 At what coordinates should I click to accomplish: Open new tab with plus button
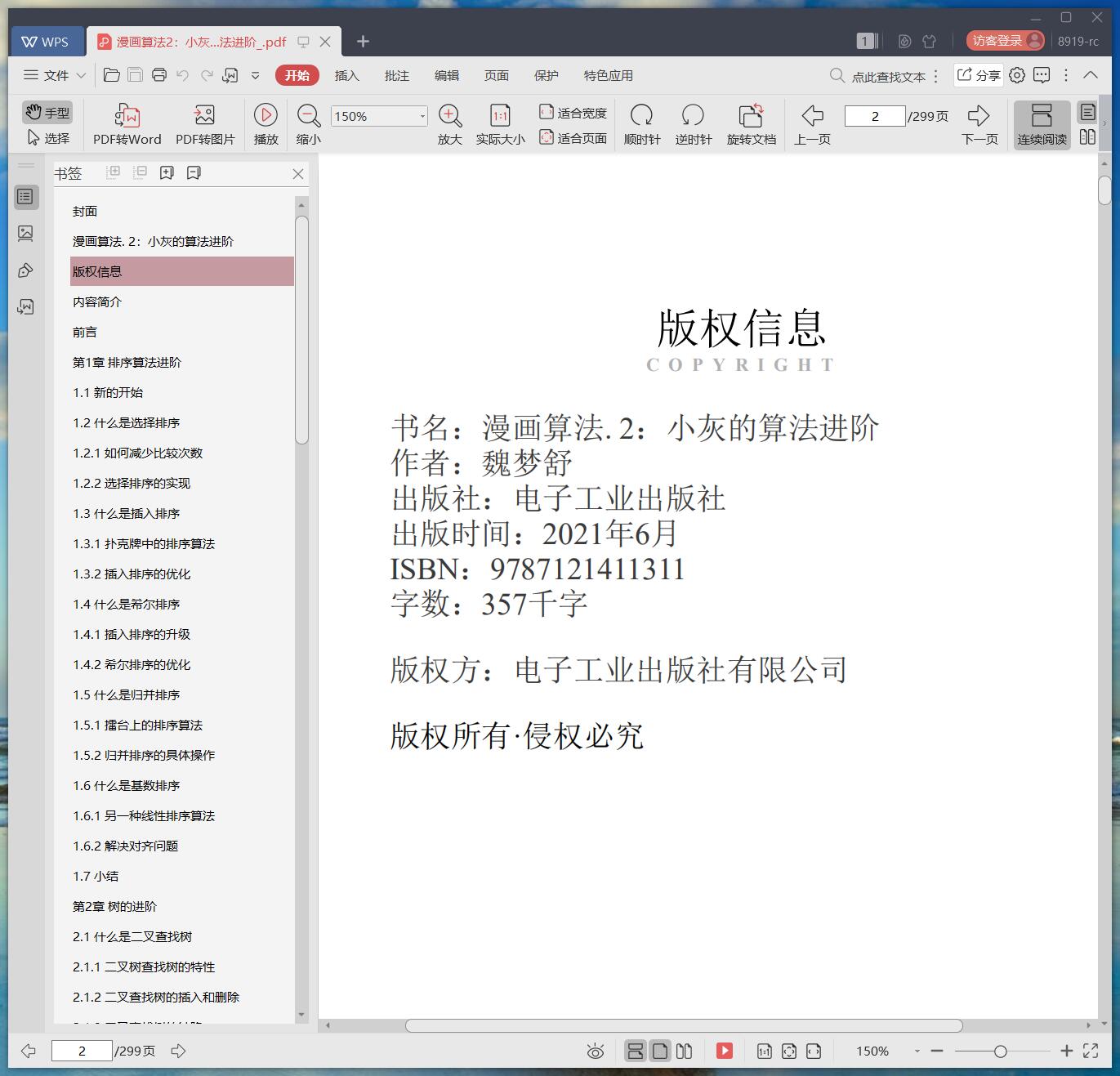point(364,41)
